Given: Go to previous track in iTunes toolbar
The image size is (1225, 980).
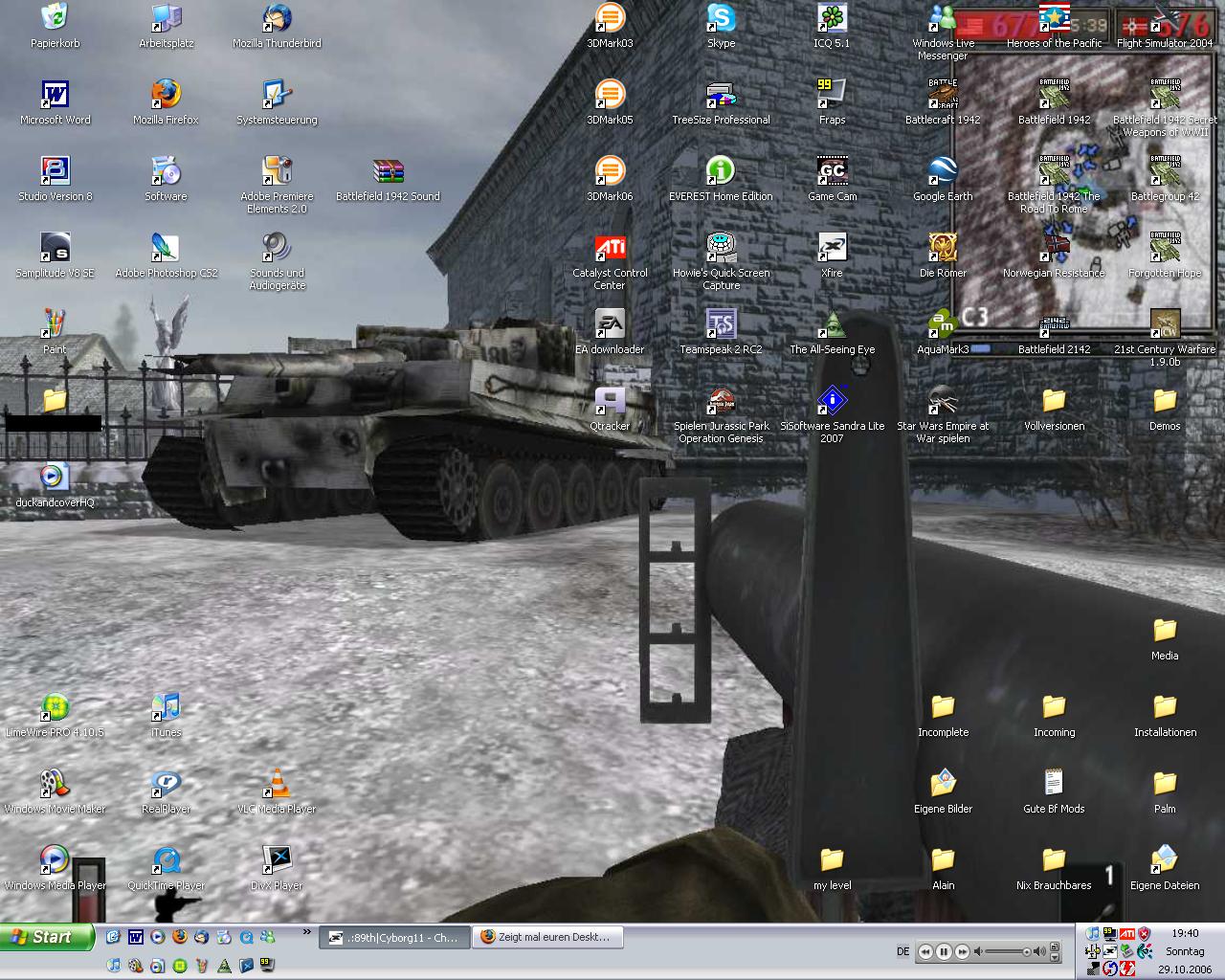Looking at the screenshot, I should (x=925, y=951).
